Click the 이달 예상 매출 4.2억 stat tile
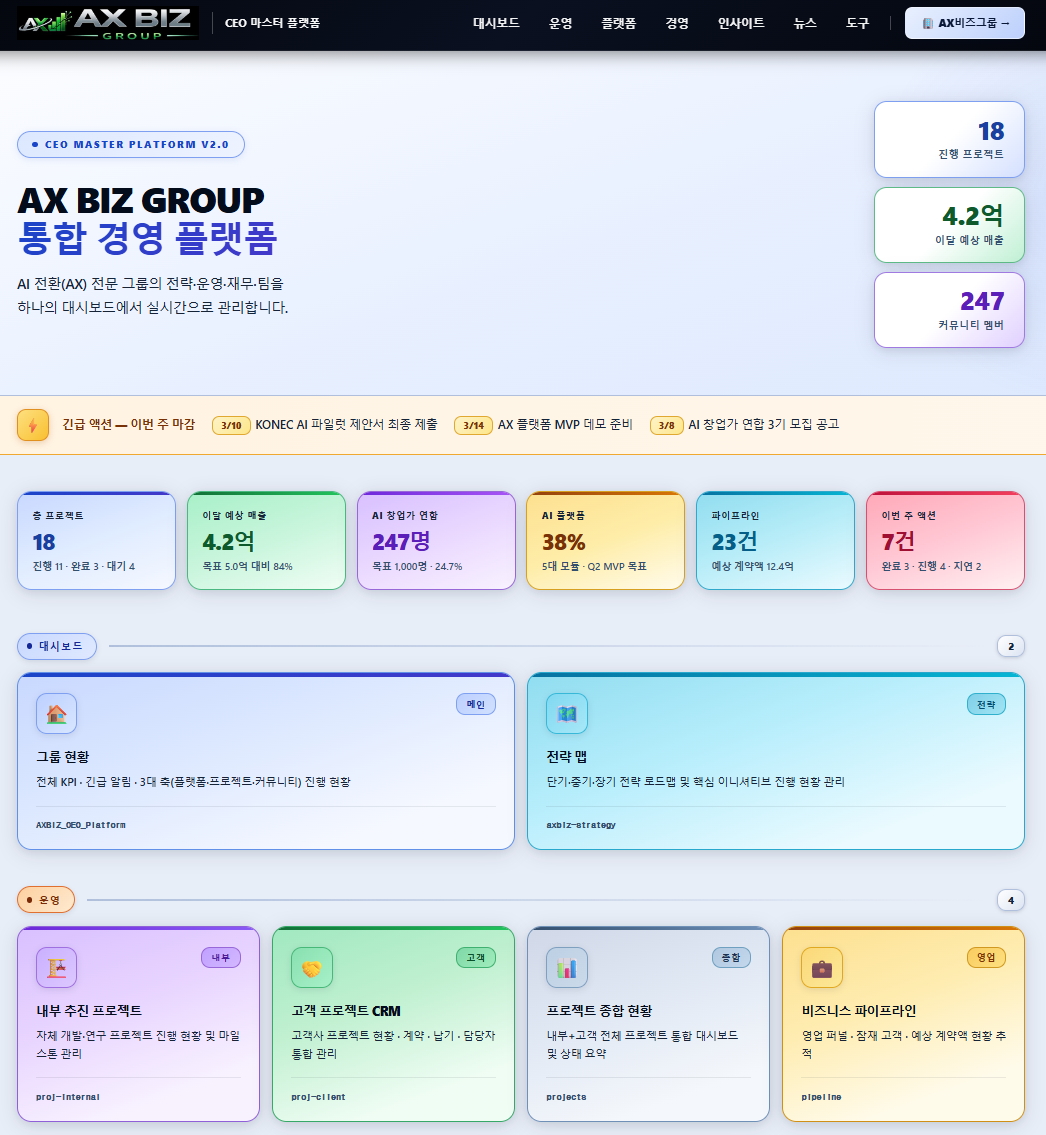 (265, 541)
